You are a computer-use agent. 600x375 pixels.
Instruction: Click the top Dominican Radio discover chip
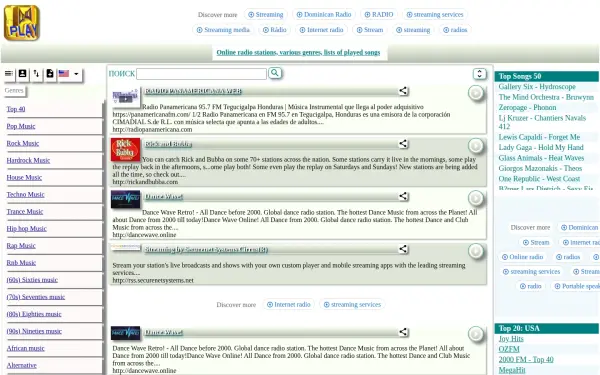[324, 15]
